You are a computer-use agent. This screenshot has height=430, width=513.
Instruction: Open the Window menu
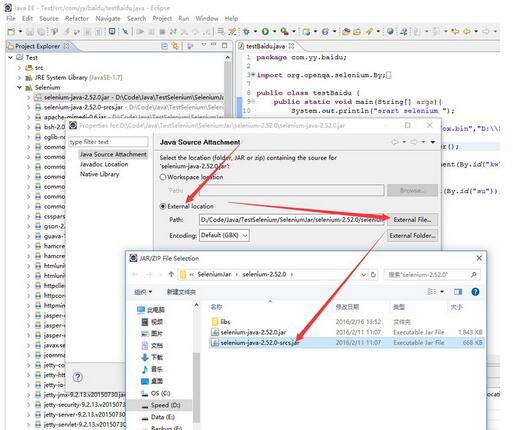coord(207,18)
